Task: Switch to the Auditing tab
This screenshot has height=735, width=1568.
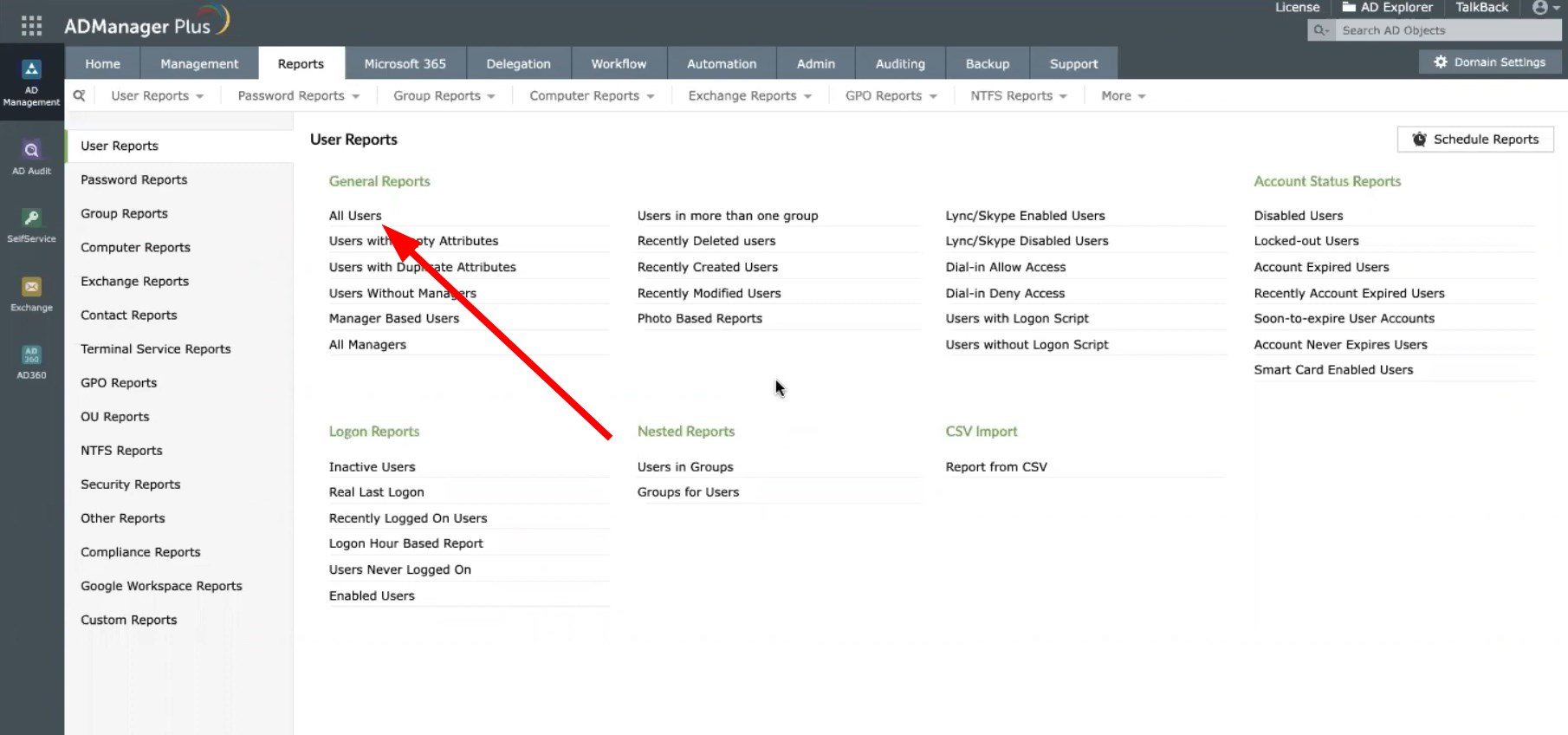Action: click(x=900, y=63)
